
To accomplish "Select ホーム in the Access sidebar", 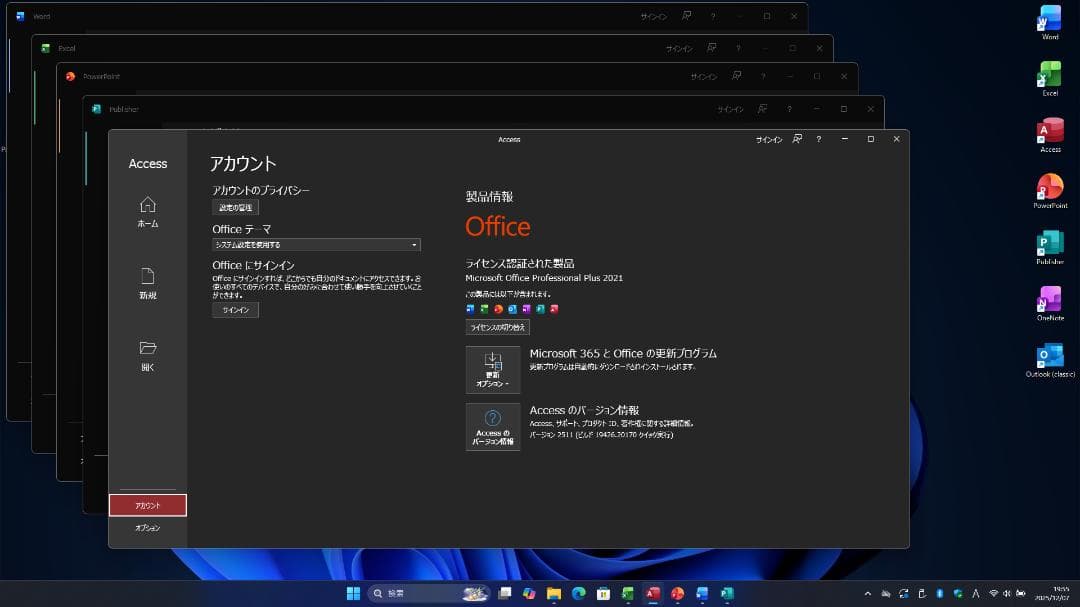I will (147, 211).
